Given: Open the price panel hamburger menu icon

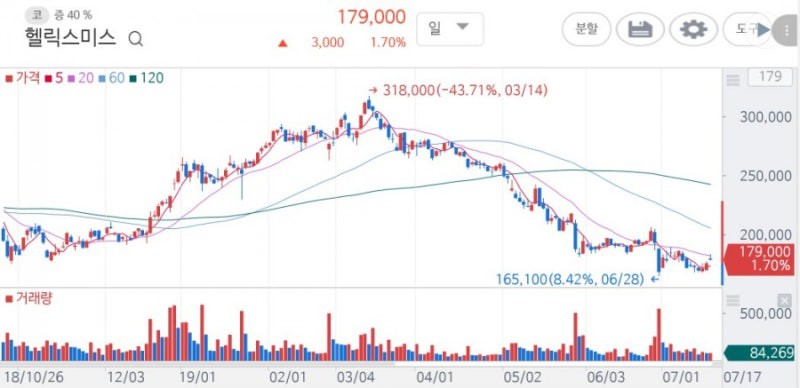Looking at the screenshot, I should [733, 79].
